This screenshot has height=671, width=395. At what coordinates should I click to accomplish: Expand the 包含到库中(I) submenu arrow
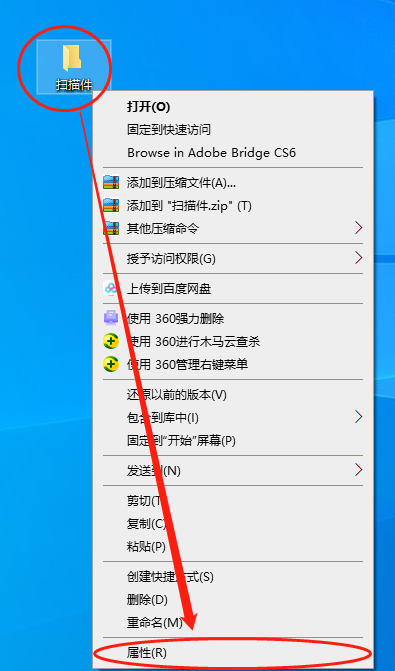(x=359, y=417)
